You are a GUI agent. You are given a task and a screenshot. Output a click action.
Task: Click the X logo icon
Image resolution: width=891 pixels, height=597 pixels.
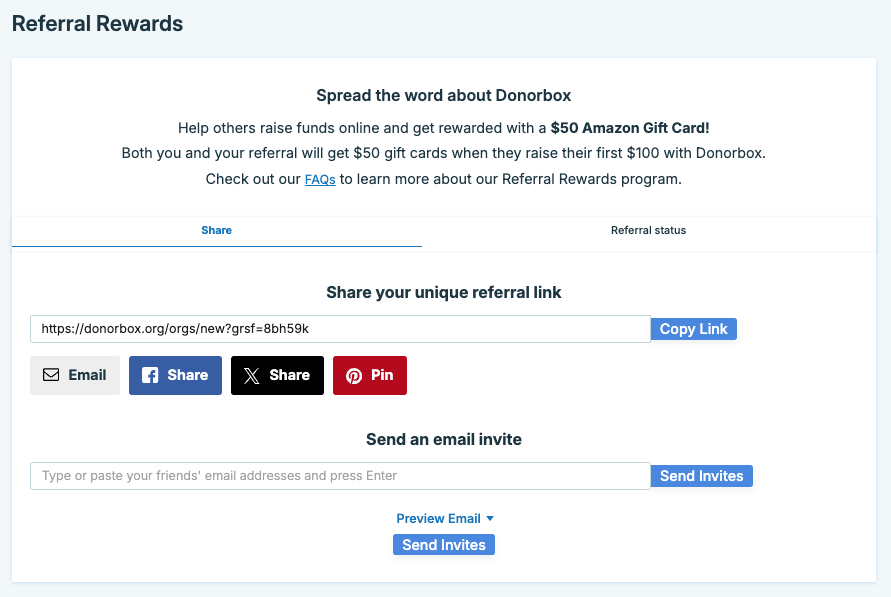pos(252,375)
